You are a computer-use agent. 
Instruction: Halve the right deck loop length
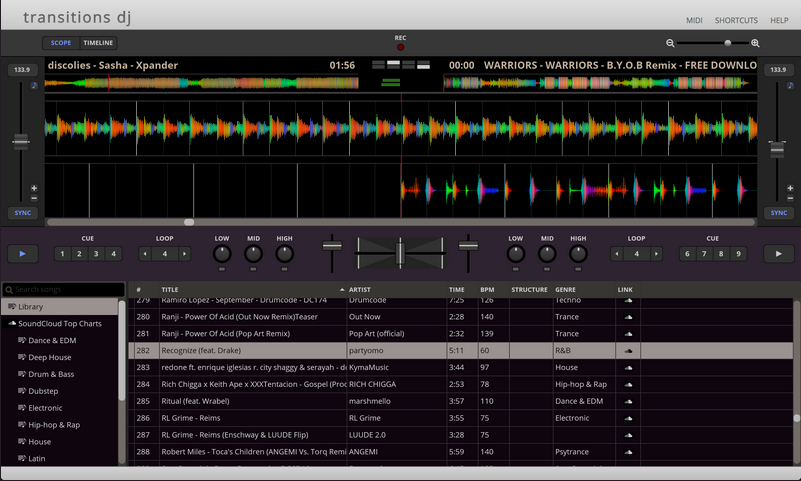click(x=617, y=254)
